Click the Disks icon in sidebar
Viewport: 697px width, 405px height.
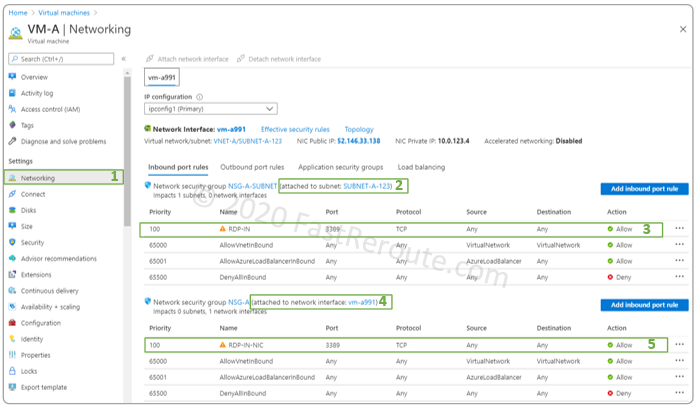click(12, 210)
